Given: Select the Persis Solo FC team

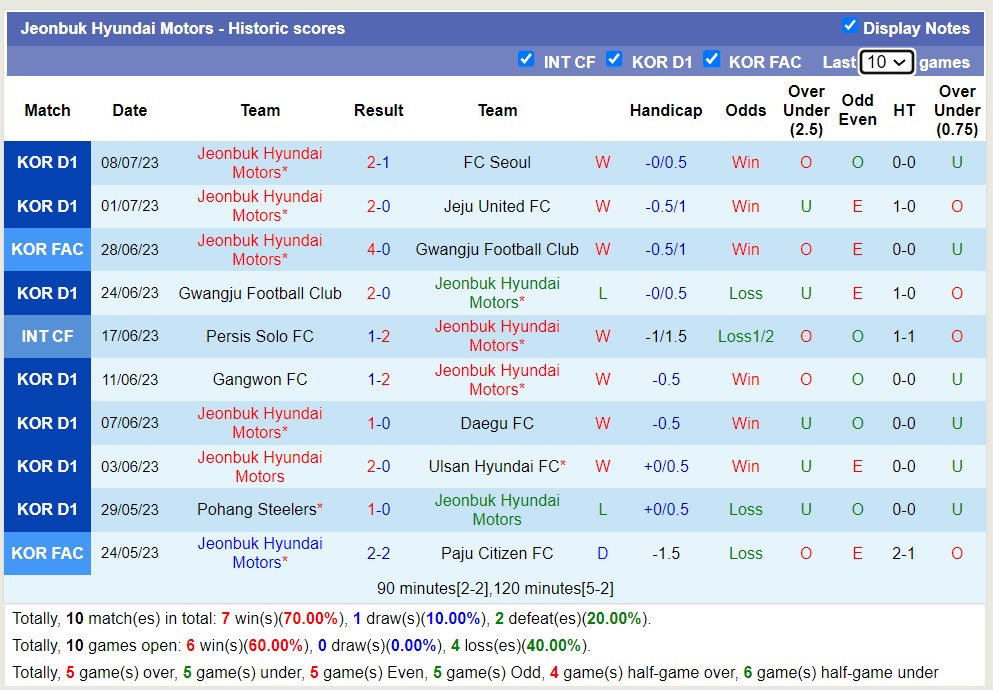Looking at the screenshot, I should tap(260, 336).
